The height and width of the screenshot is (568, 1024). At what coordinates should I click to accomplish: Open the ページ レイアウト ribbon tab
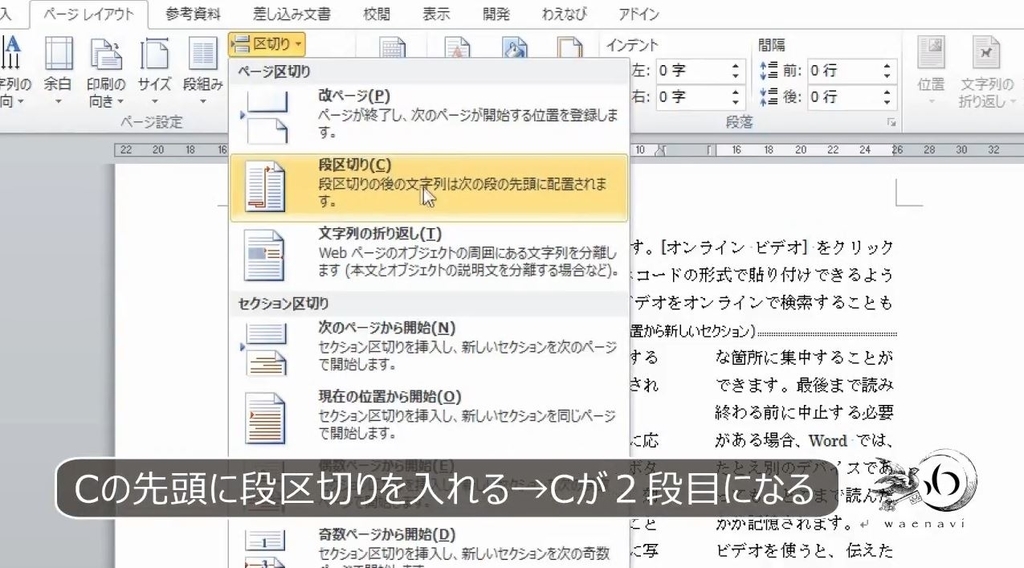point(89,14)
